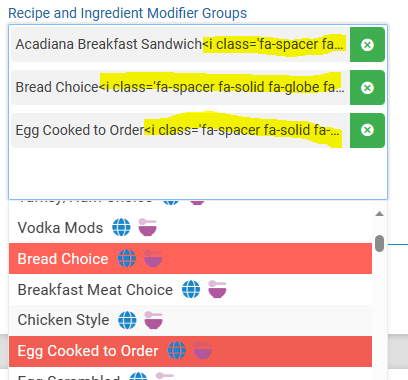
Task: Click the globe icon in highlighted Bread Choice row
Action: [x=127, y=258]
